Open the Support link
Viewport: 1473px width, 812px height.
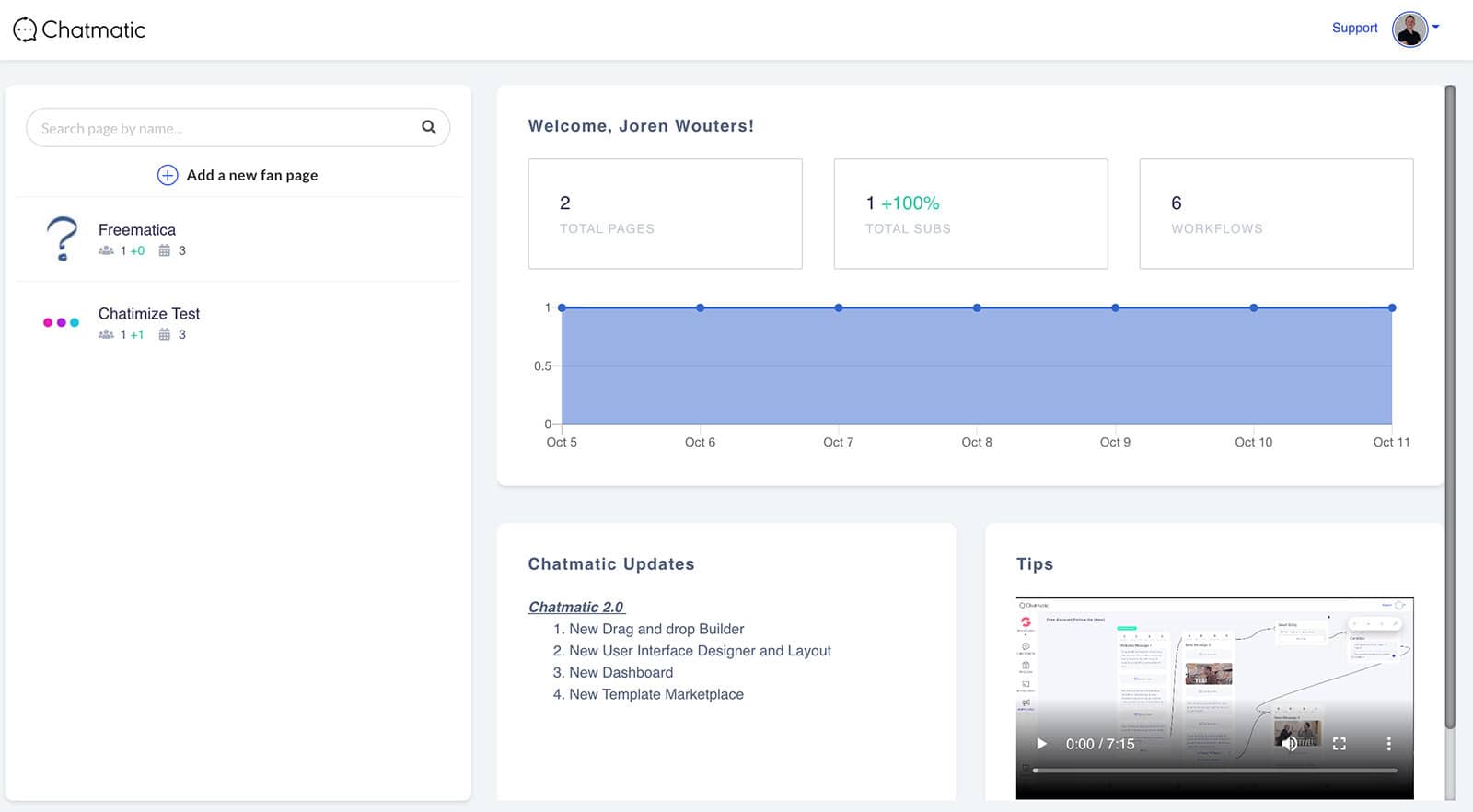click(x=1354, y=28)
